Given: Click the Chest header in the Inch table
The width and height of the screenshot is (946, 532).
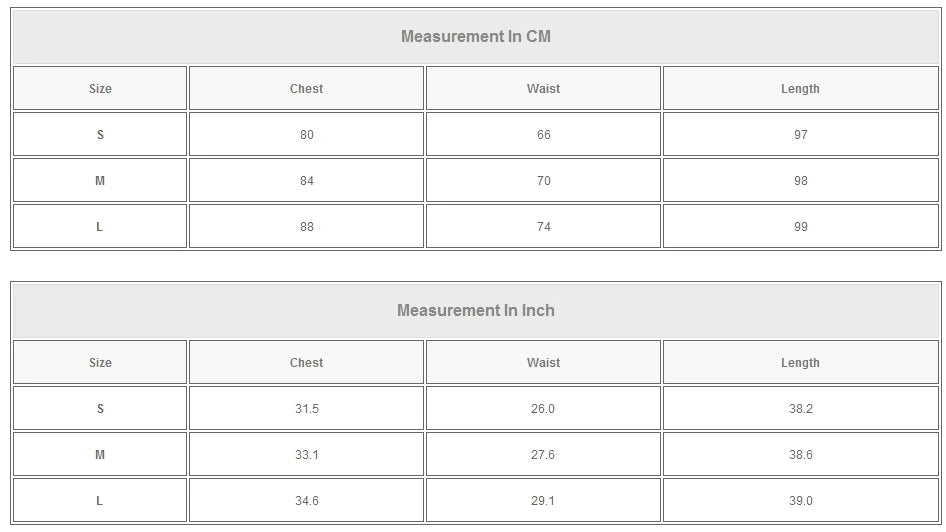Looking at the screenshot, I should [x=306, y=363].
